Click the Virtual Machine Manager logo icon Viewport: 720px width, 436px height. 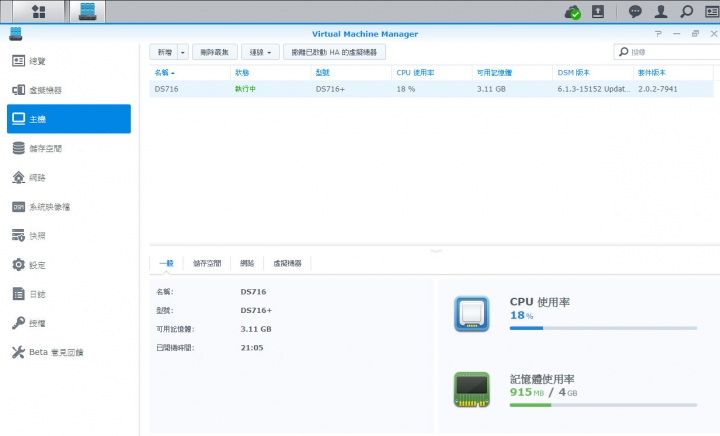pyautogui.click(x=16, y=34)
